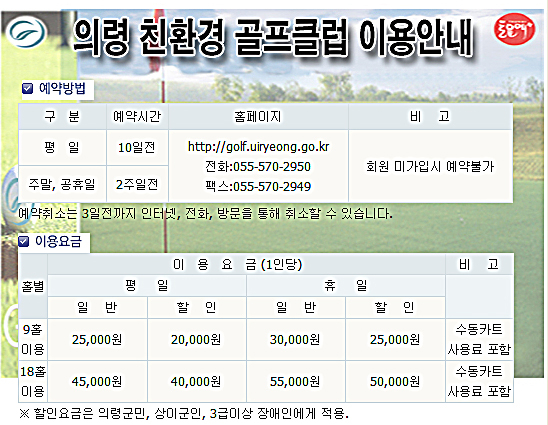Click the fax number 055-570-2949
Viewport: 548px width, 425px height.
(x=272, y=186)
